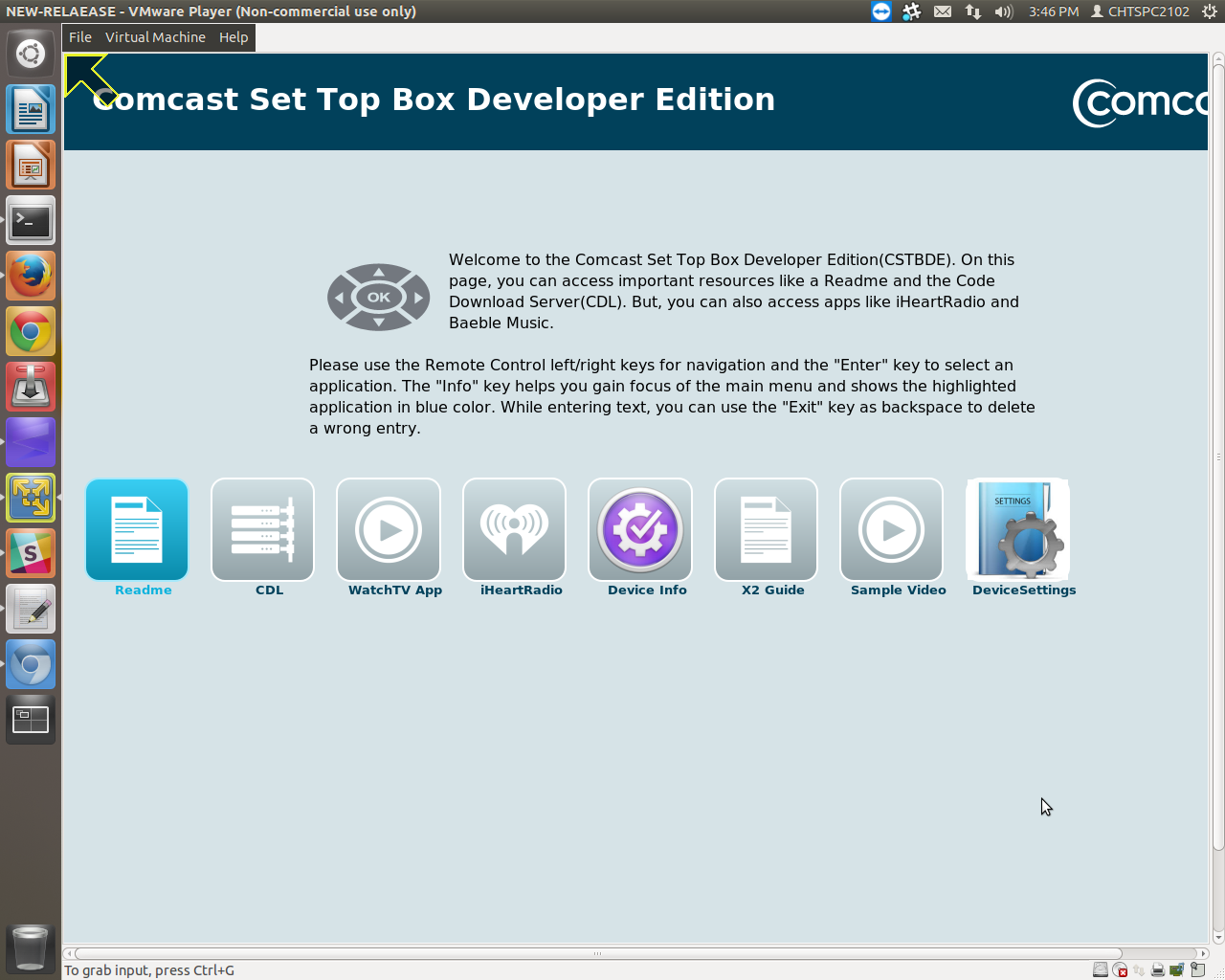Open the Readme app icon
The image size is (1225, 980).
(x=137, y=529)
